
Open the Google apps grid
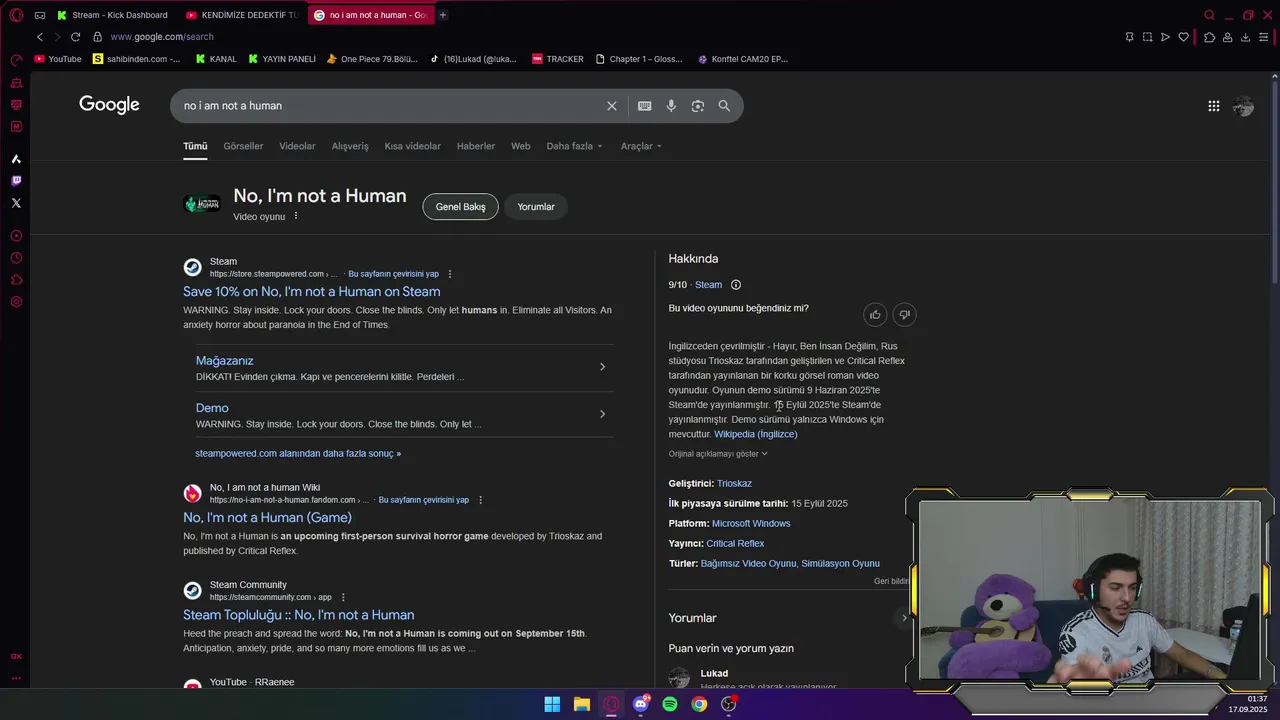(1213, 106)
